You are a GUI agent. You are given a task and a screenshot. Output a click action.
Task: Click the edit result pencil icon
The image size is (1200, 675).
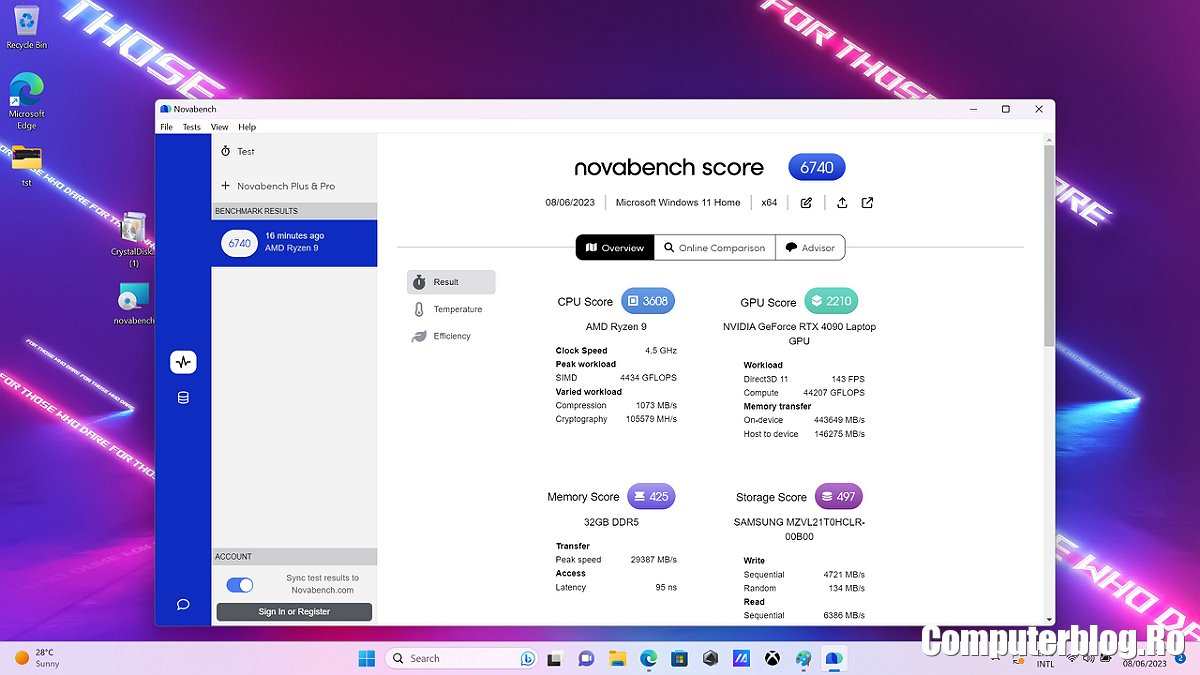click(806, 203)
